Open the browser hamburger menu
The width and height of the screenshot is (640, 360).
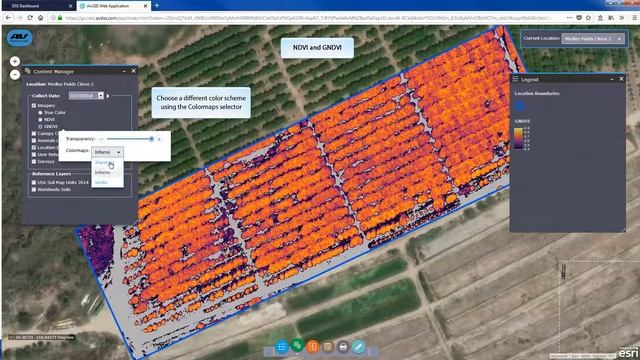pos(635,18)
